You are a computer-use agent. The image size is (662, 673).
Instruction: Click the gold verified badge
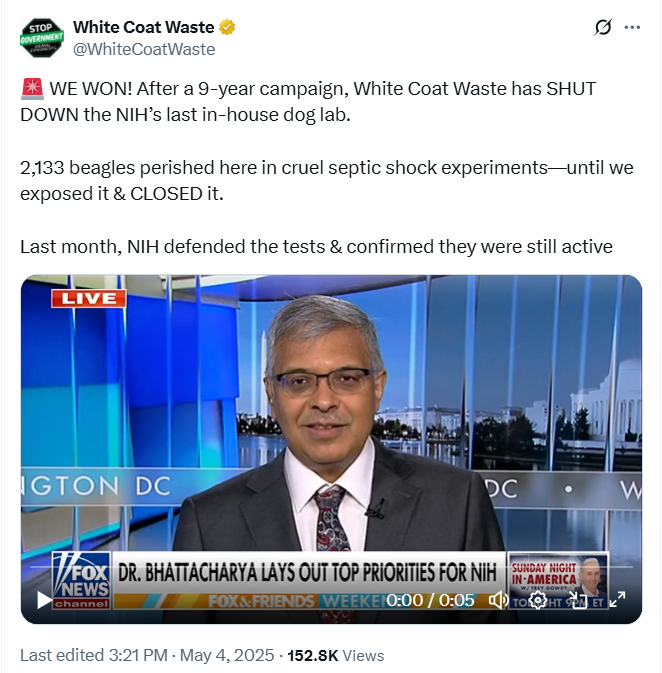[227, 27]
